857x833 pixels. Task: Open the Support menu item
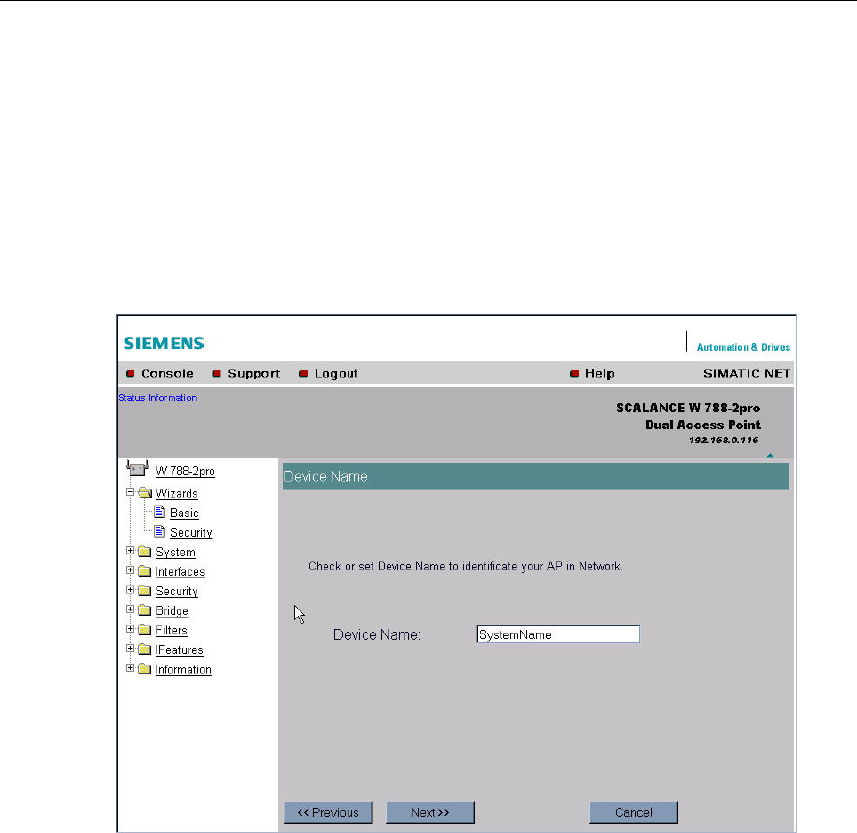pos(254,374)
